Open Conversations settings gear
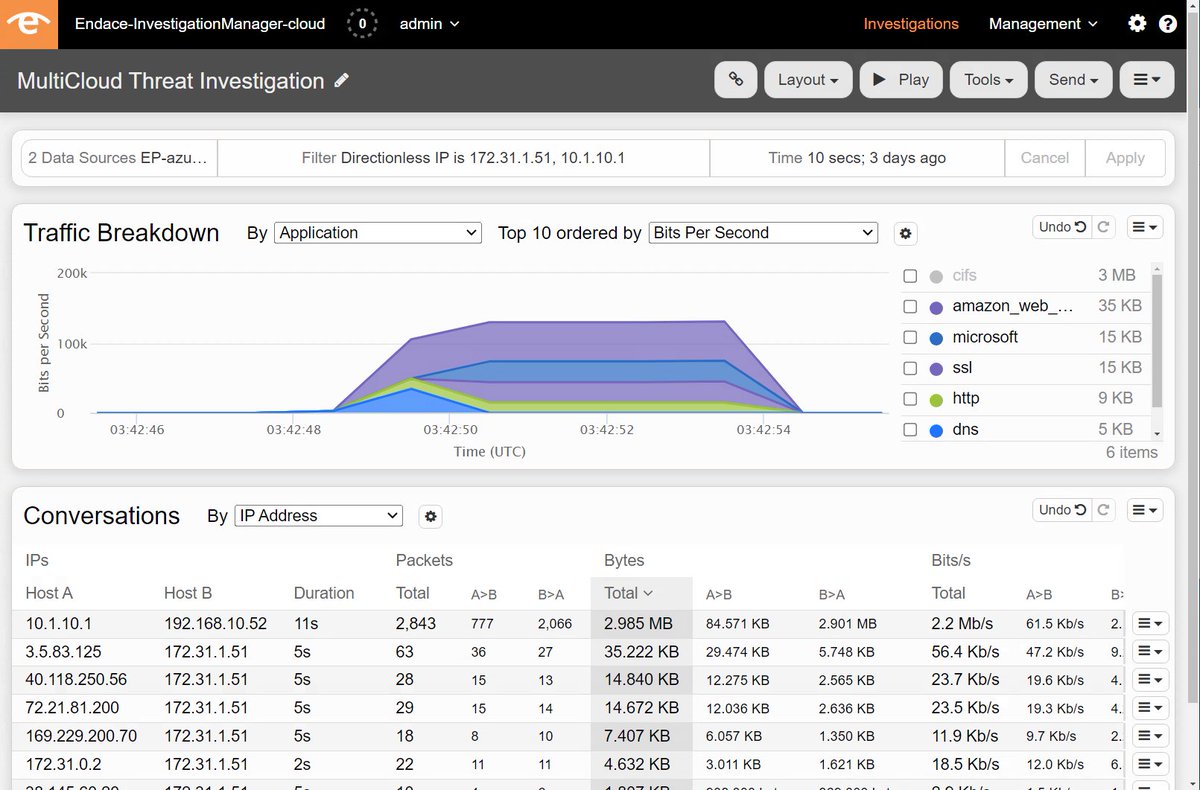This screenshot has height=790, width=1200. [430, 516]
